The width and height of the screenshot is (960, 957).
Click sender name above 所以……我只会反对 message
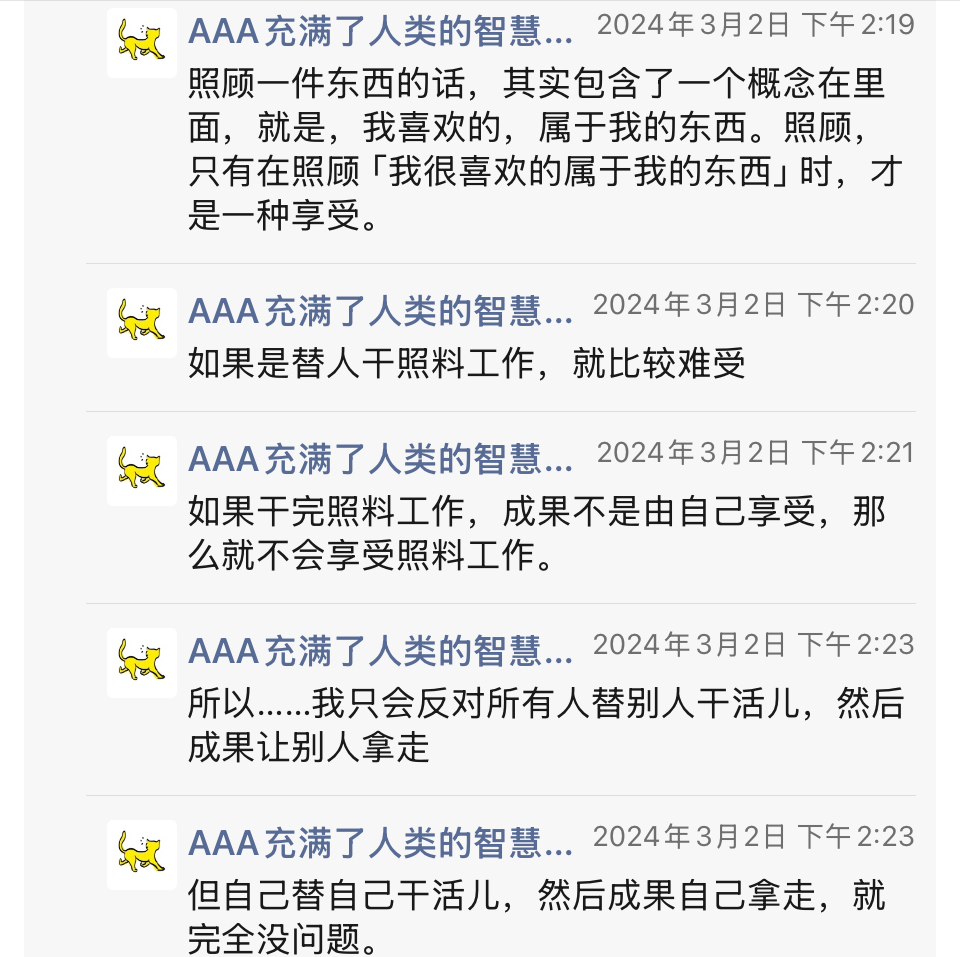click(380, 652)
